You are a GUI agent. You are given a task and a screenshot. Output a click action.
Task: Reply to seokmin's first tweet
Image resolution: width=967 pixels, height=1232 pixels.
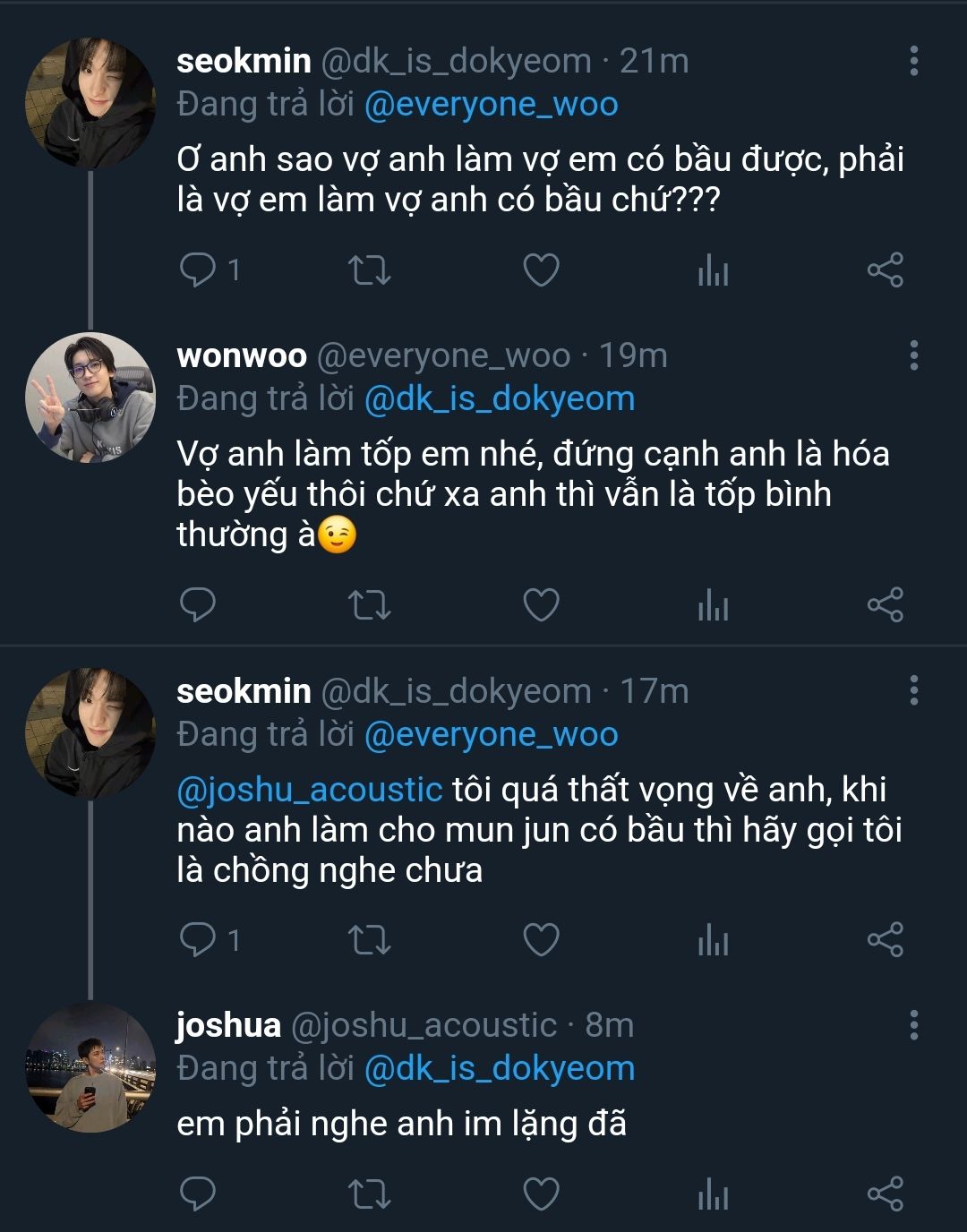(x=198, y=269)
